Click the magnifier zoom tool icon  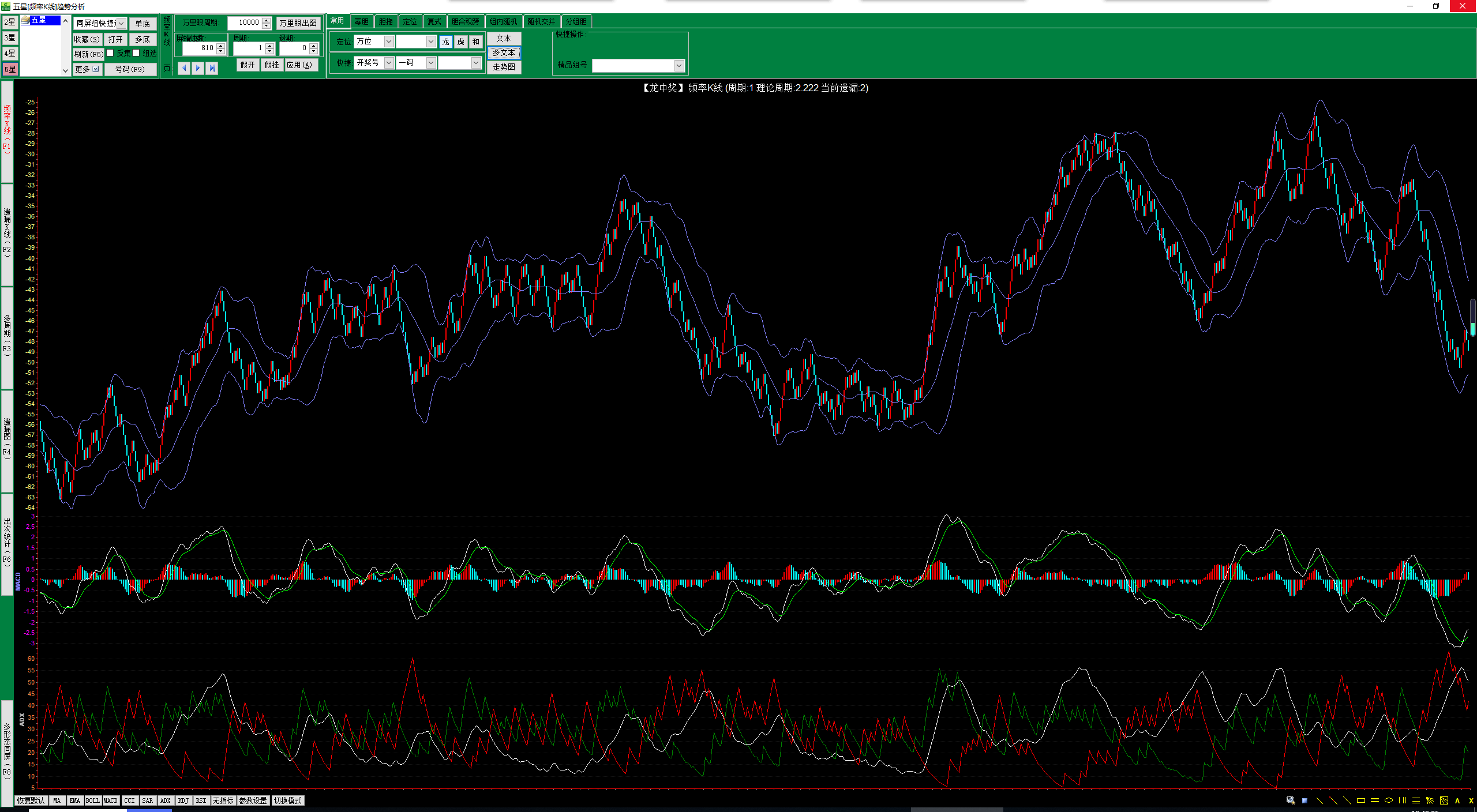tap(1291, 800)
